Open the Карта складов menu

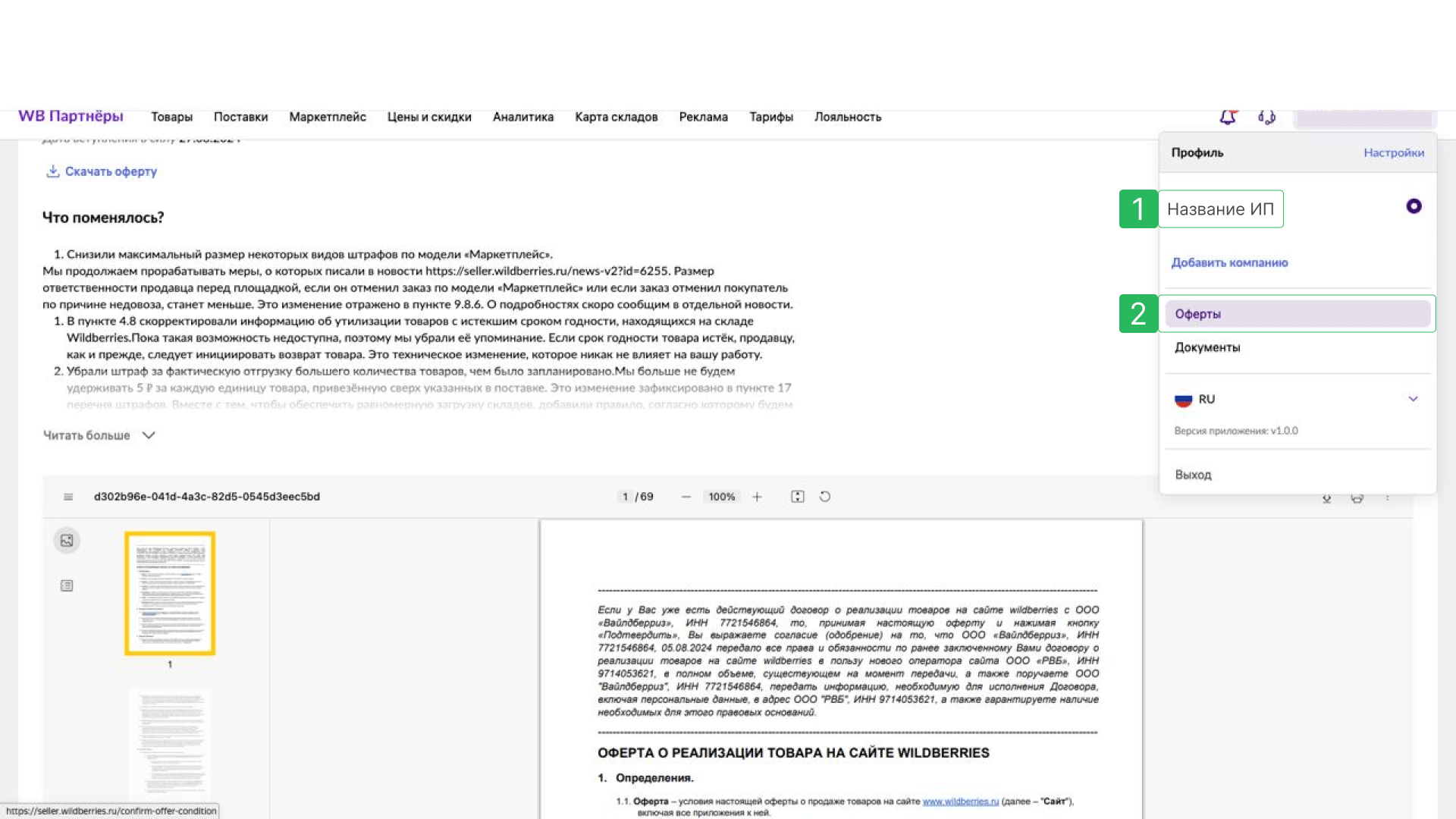[x=616, y=117]
